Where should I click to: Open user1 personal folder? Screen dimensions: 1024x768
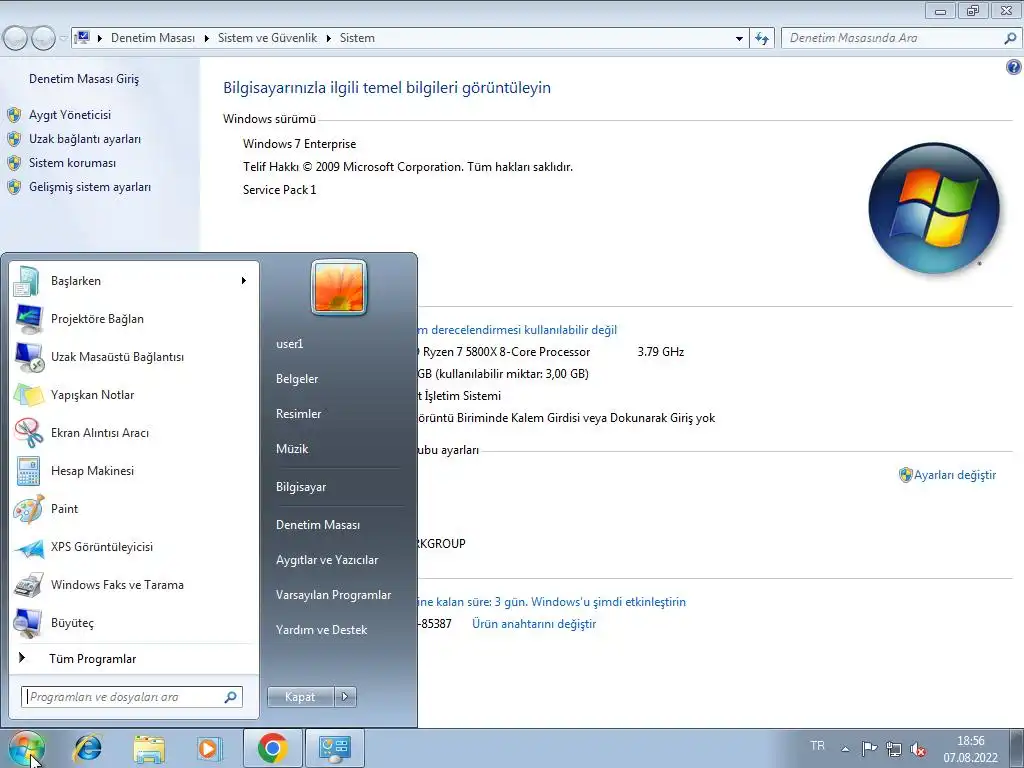[289, 344]
